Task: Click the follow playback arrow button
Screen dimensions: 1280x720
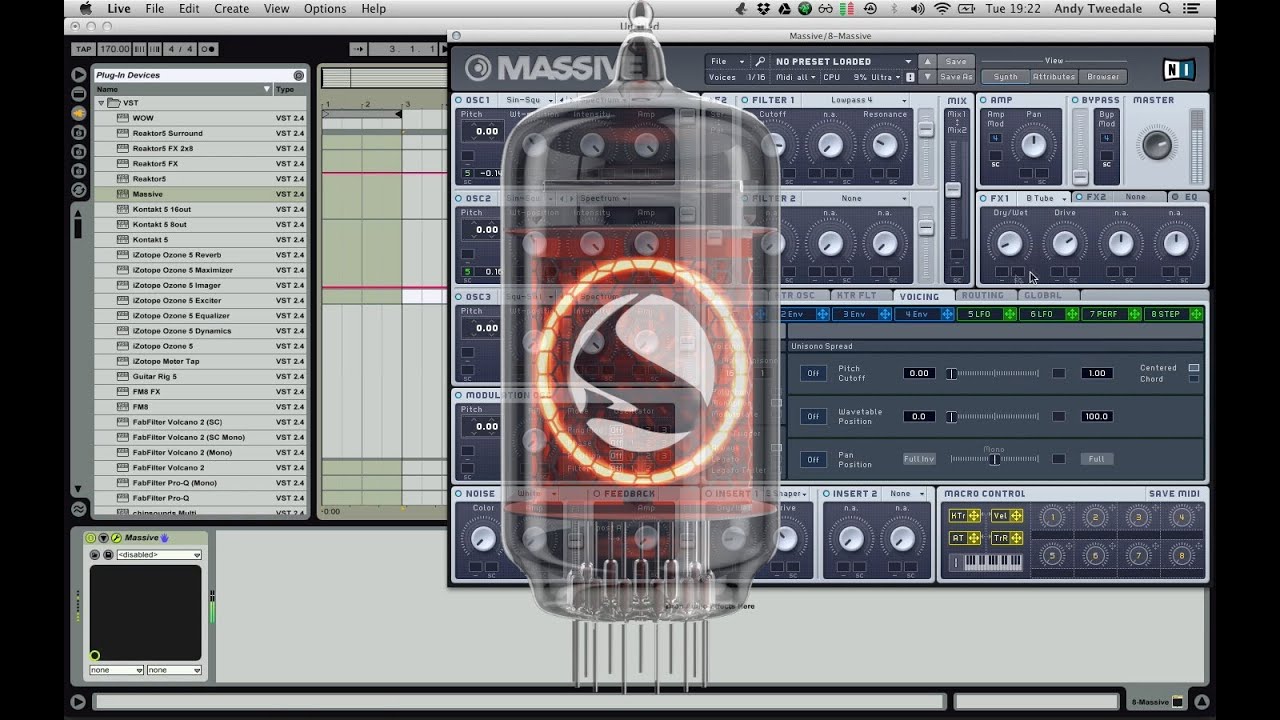Action: (357, 49)
